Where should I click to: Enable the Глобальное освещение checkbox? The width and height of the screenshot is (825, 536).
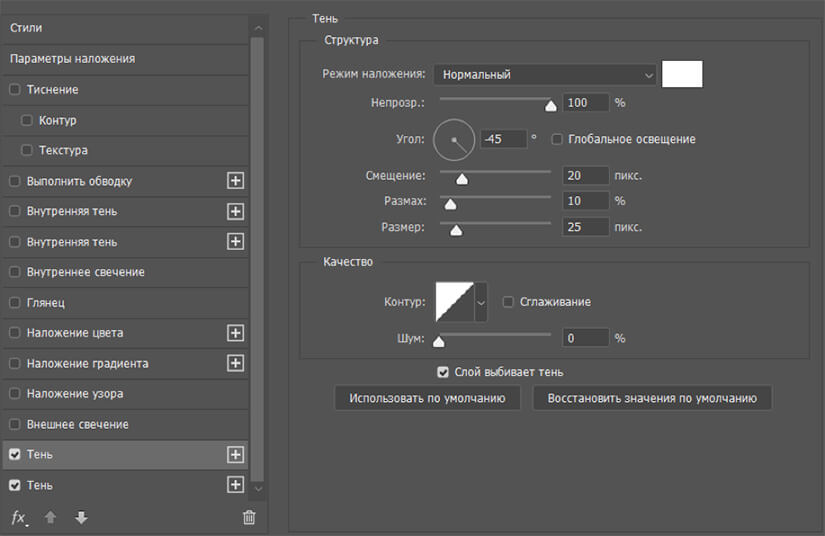pyautogui.click(x=558, y=139)
